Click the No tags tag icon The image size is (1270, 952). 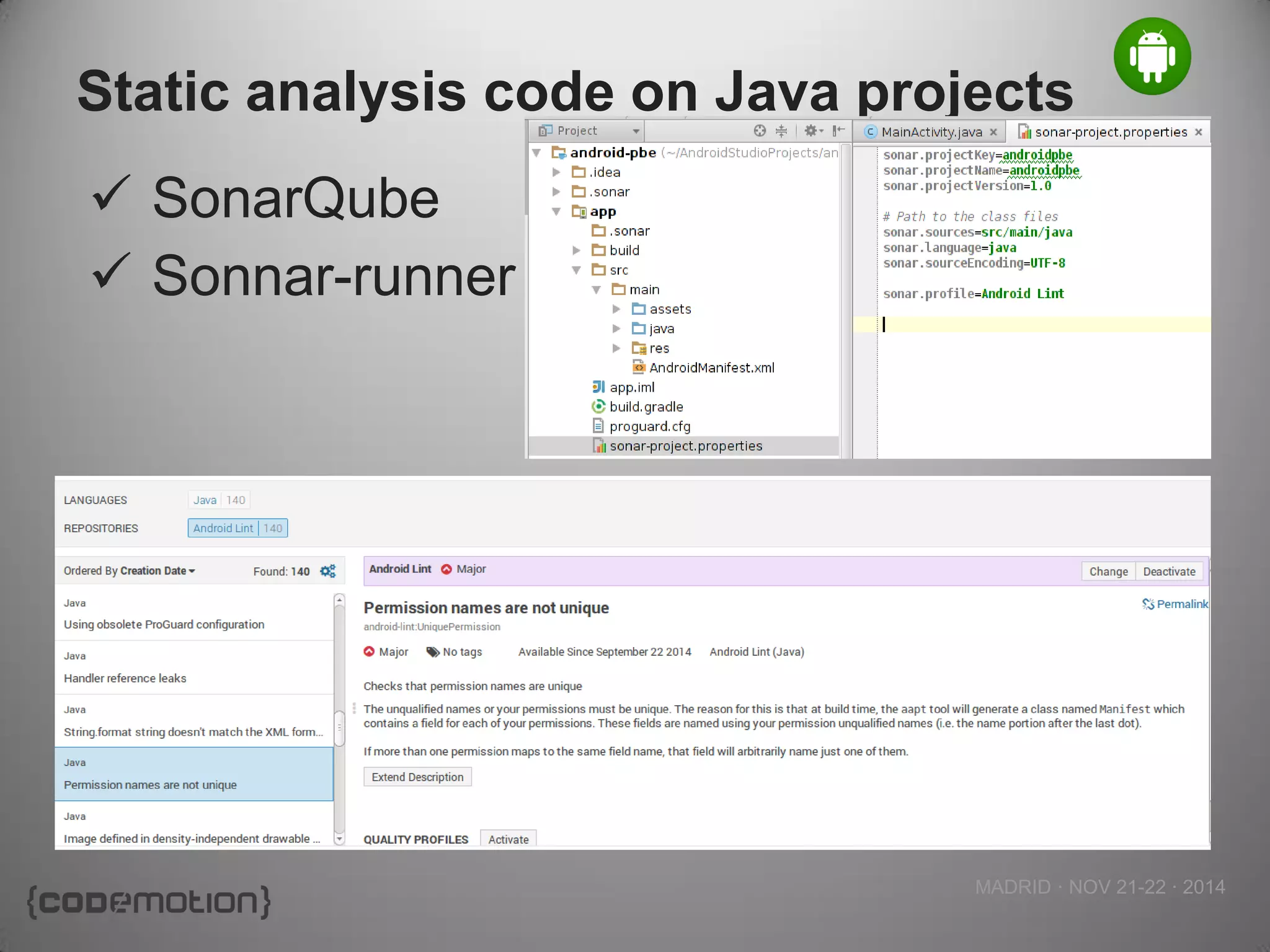point(433,652)
